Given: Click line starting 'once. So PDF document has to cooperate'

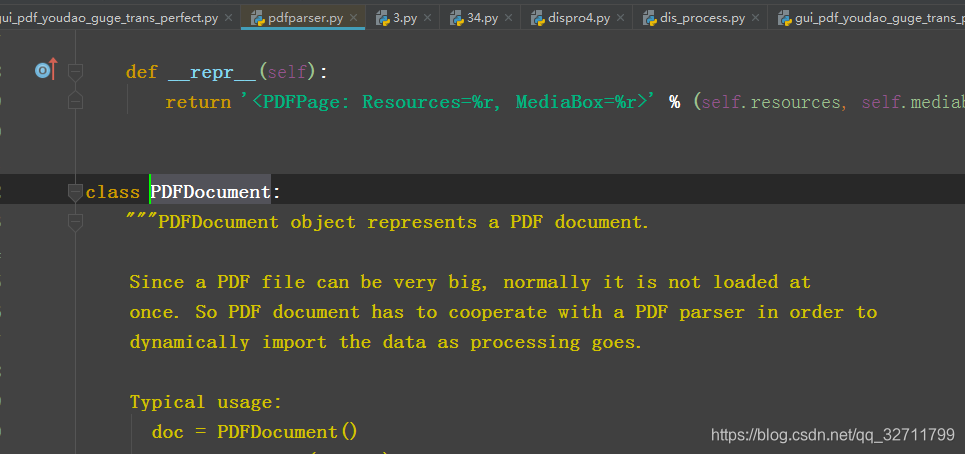Looking at the screenshot, I should click(503, 313).
